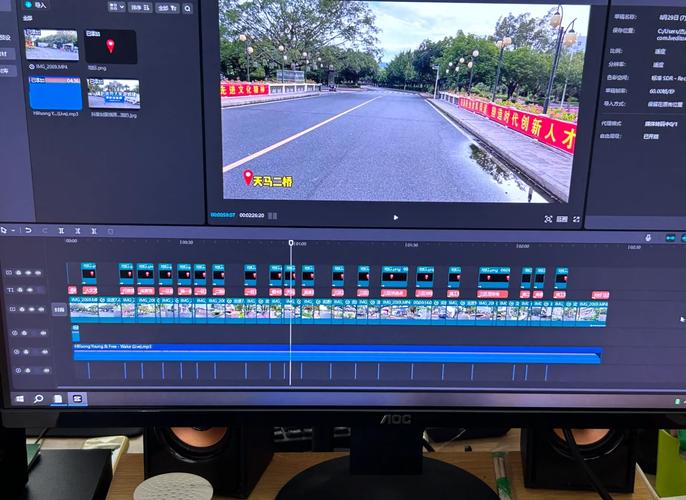Select the IMG_2009.MP4 video thumbnail
686x500 pixels.
tap(52, 44)
